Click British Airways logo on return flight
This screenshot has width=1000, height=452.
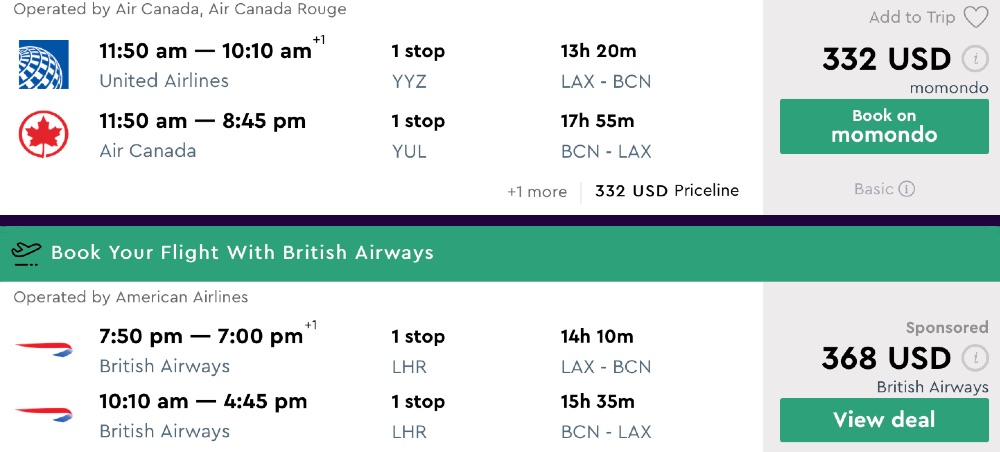point(44,415)
